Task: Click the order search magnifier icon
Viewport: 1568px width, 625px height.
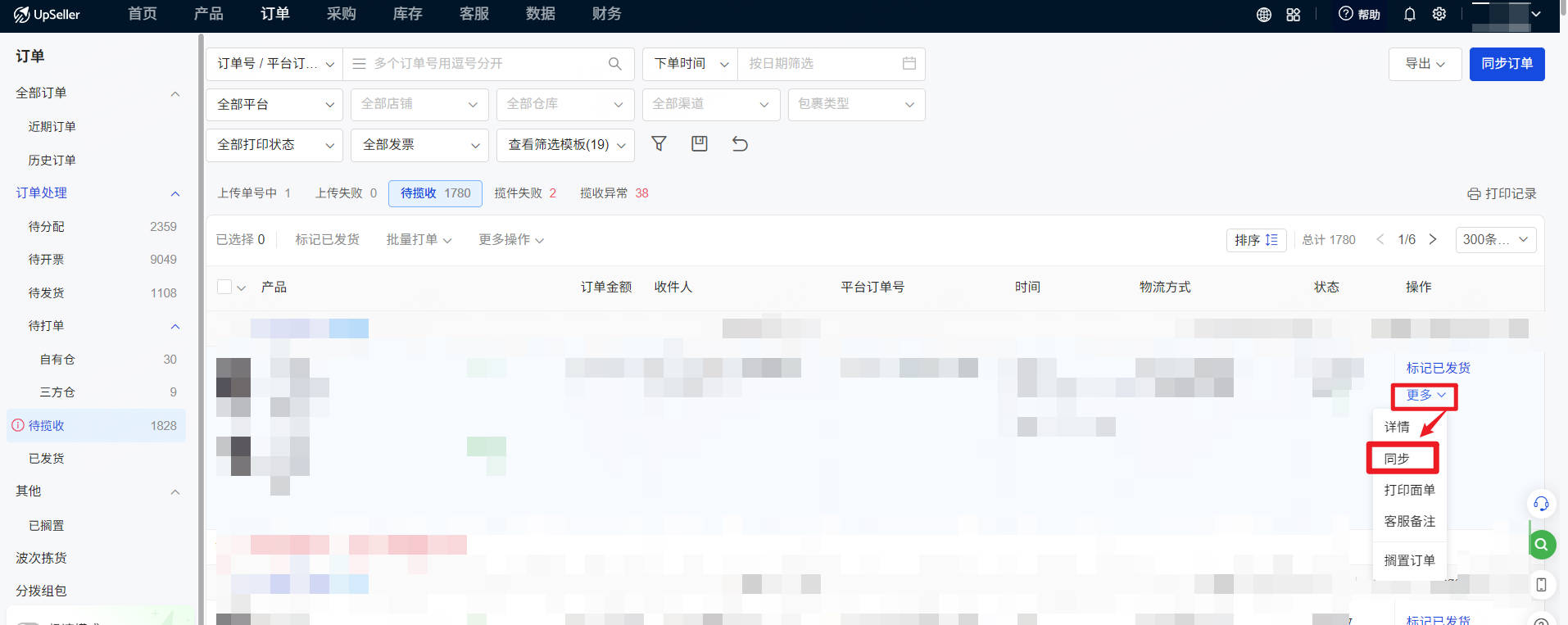Action: pos(615,64)
